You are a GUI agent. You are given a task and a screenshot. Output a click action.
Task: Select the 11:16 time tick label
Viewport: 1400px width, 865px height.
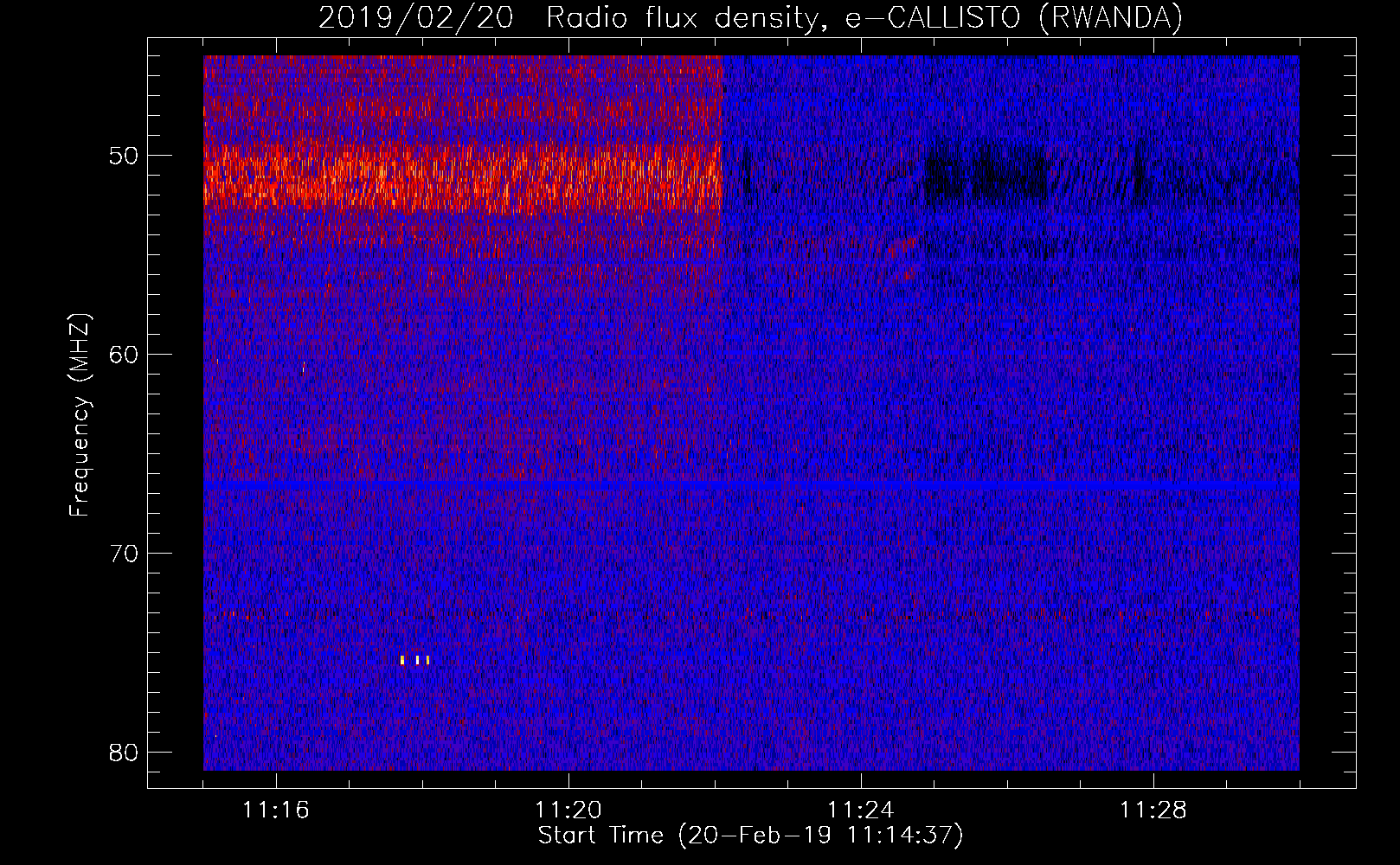click(x=276, y=811)
